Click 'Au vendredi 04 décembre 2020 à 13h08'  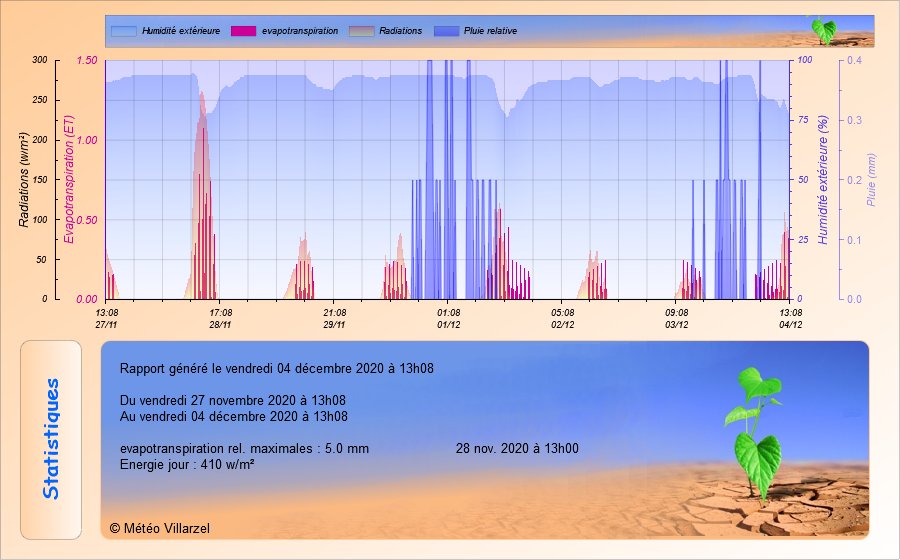click(x=234, y=417)
